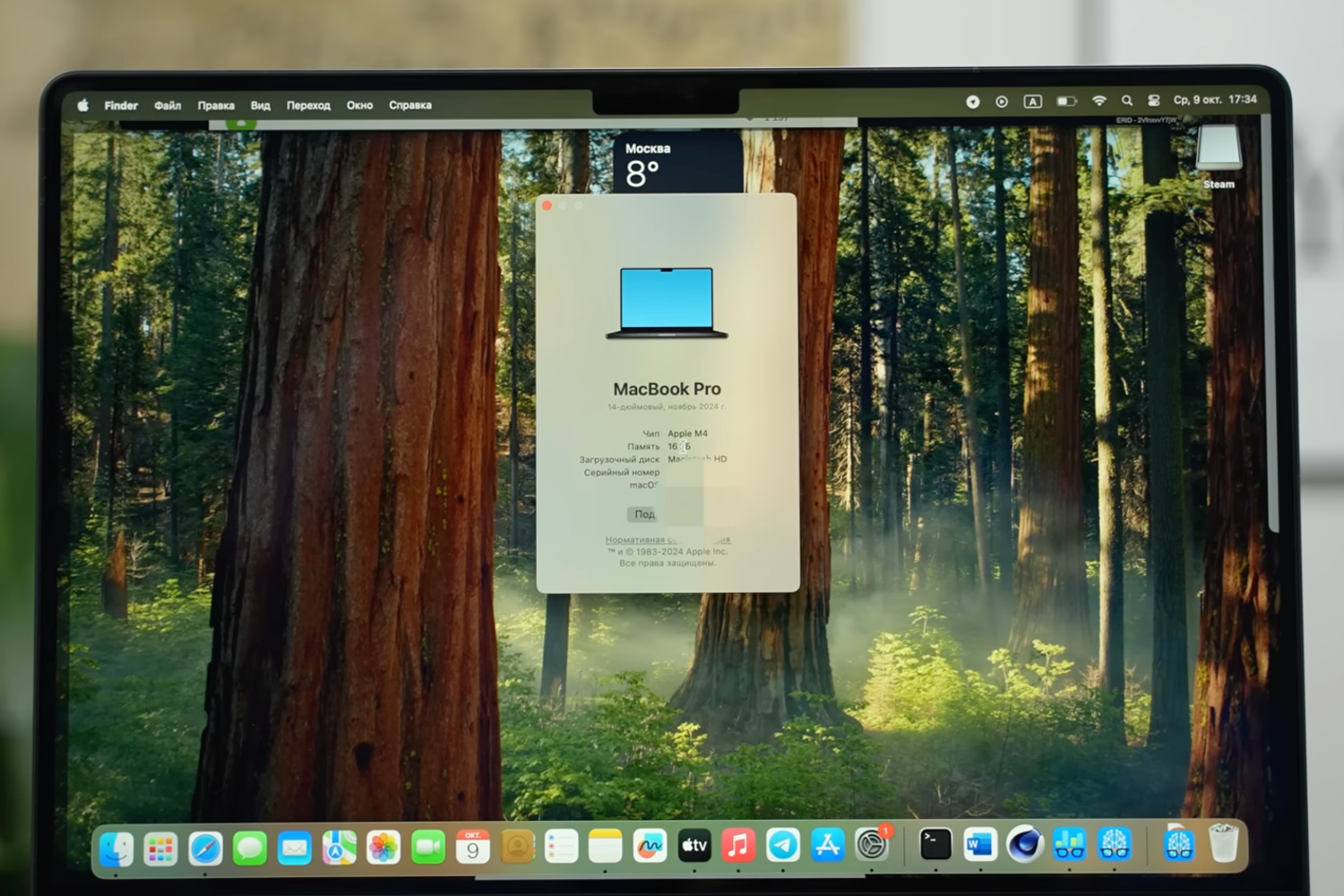
Task: Open the Переход menu
Action: pyautogui.click(x=308, y=105)
